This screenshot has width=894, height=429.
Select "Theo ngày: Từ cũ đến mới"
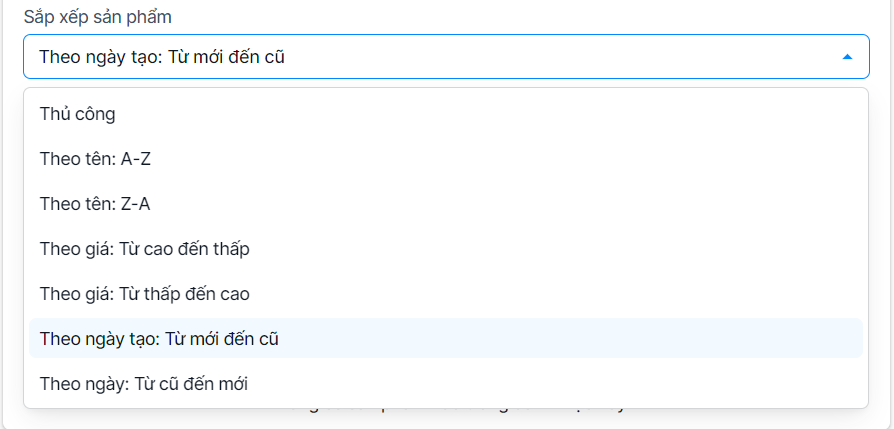[143, 384]
